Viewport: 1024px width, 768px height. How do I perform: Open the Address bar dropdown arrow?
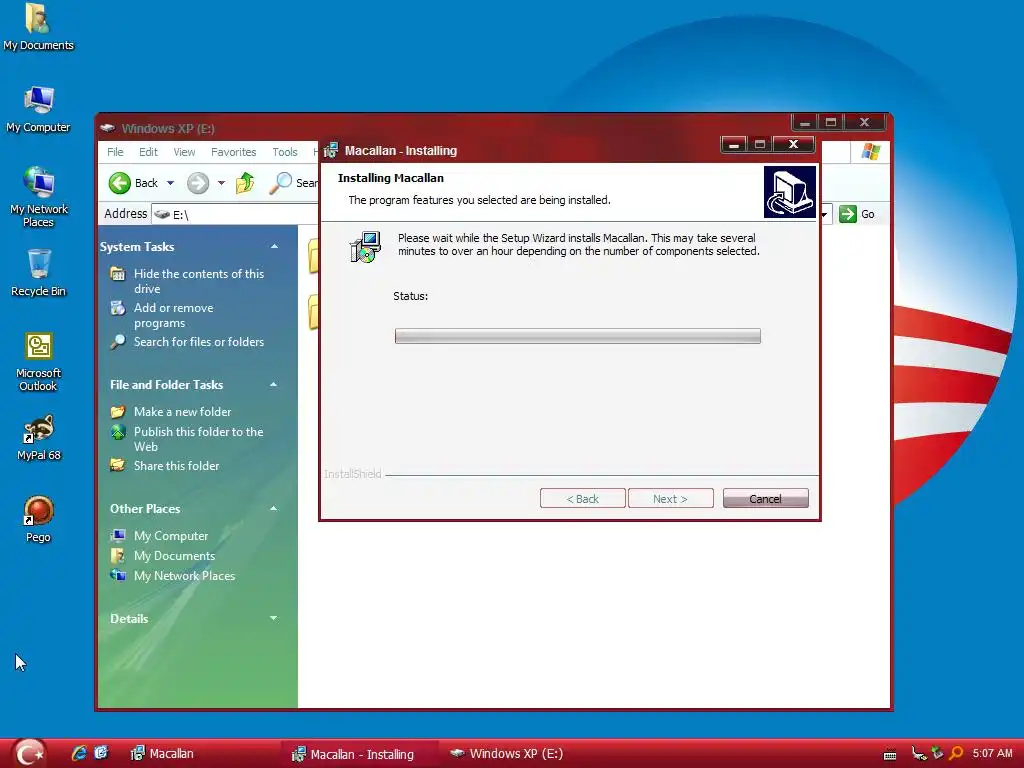tap(825, 214)
